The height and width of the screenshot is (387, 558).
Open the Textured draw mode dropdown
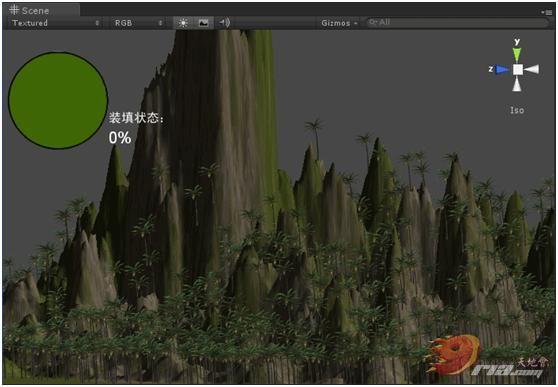[x=56, y=23]
